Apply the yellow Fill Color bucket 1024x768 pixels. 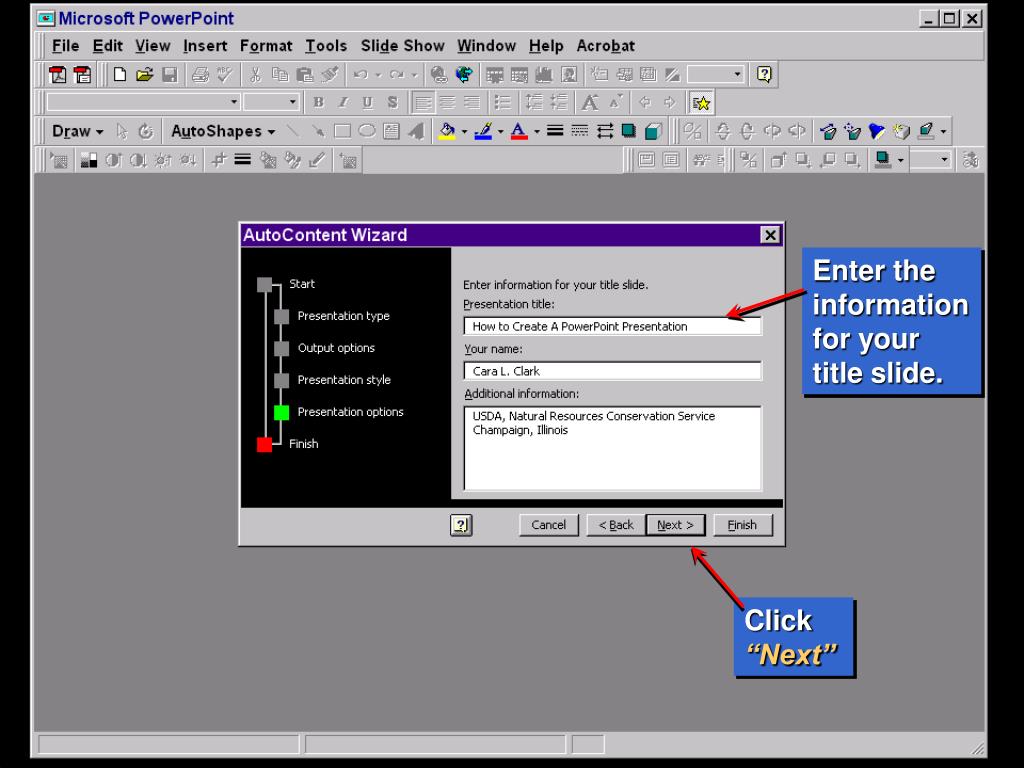pos(447,131)
